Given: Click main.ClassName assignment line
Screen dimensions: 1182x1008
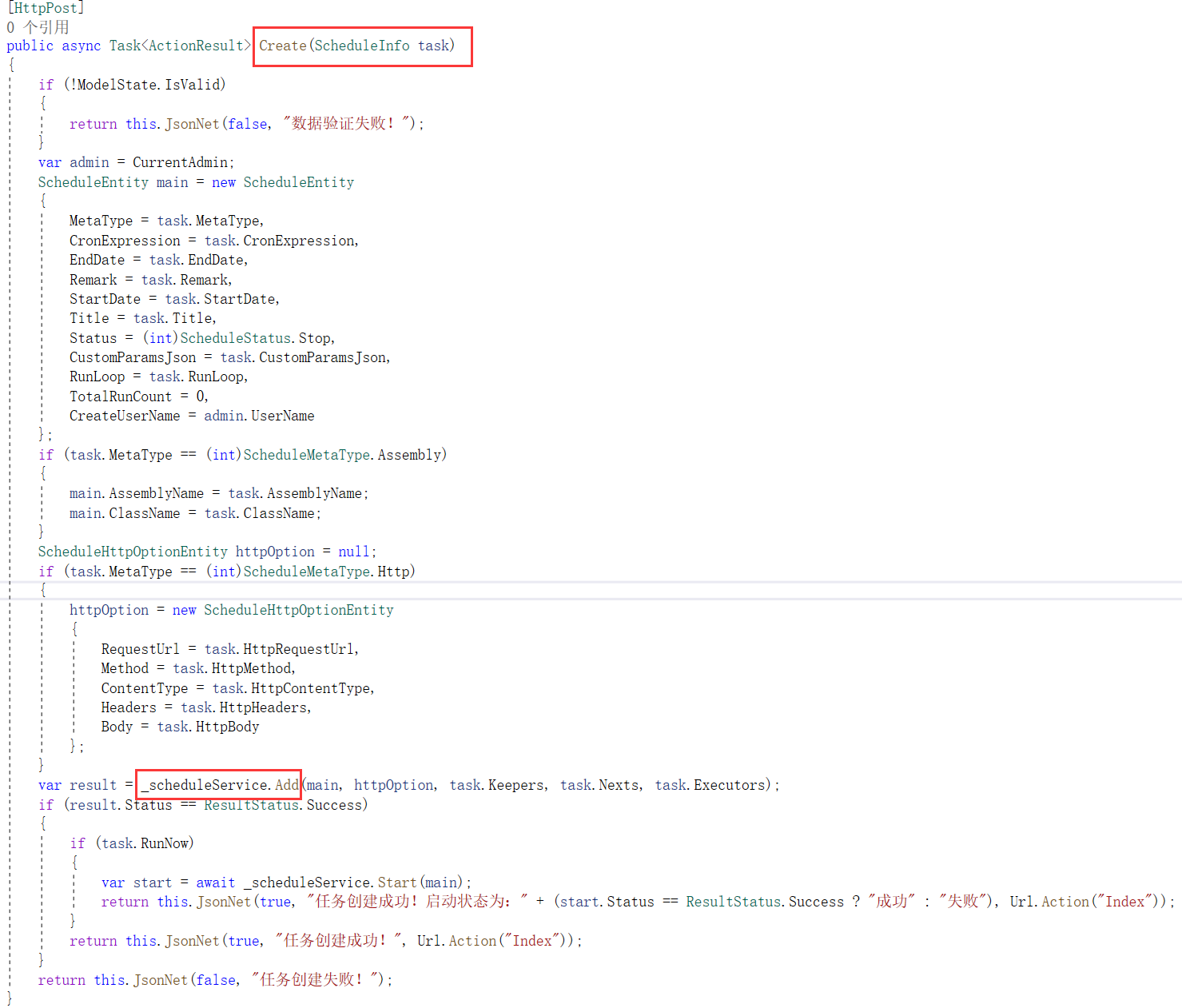Looking at the screenshot, I should click(x=195, y=513).
